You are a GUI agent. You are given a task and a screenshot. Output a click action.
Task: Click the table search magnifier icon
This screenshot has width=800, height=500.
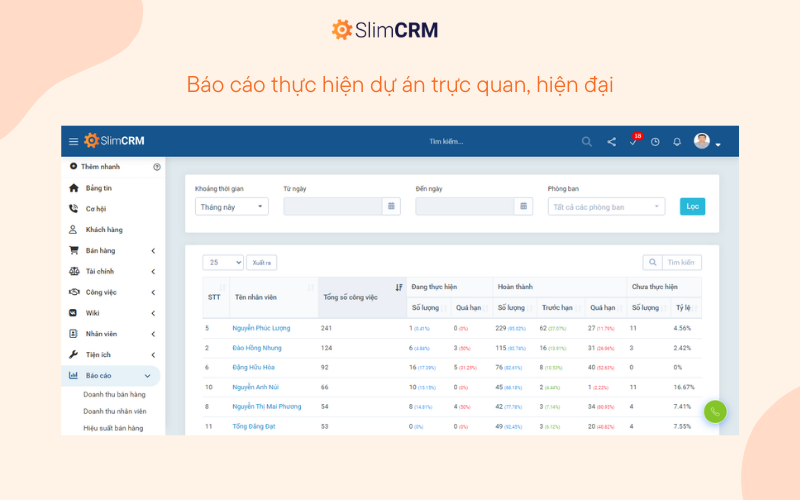(653, 262)
